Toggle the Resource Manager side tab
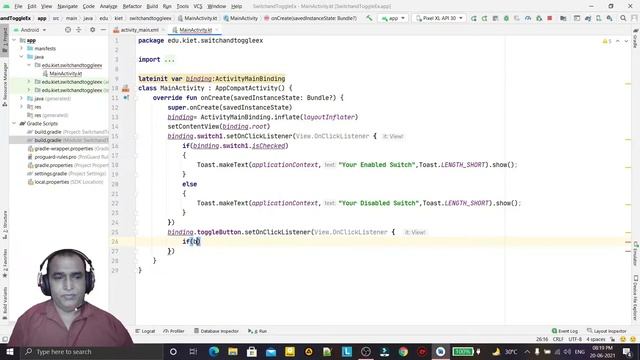This screenshot has width=640, height=360. tap(4, 85)
